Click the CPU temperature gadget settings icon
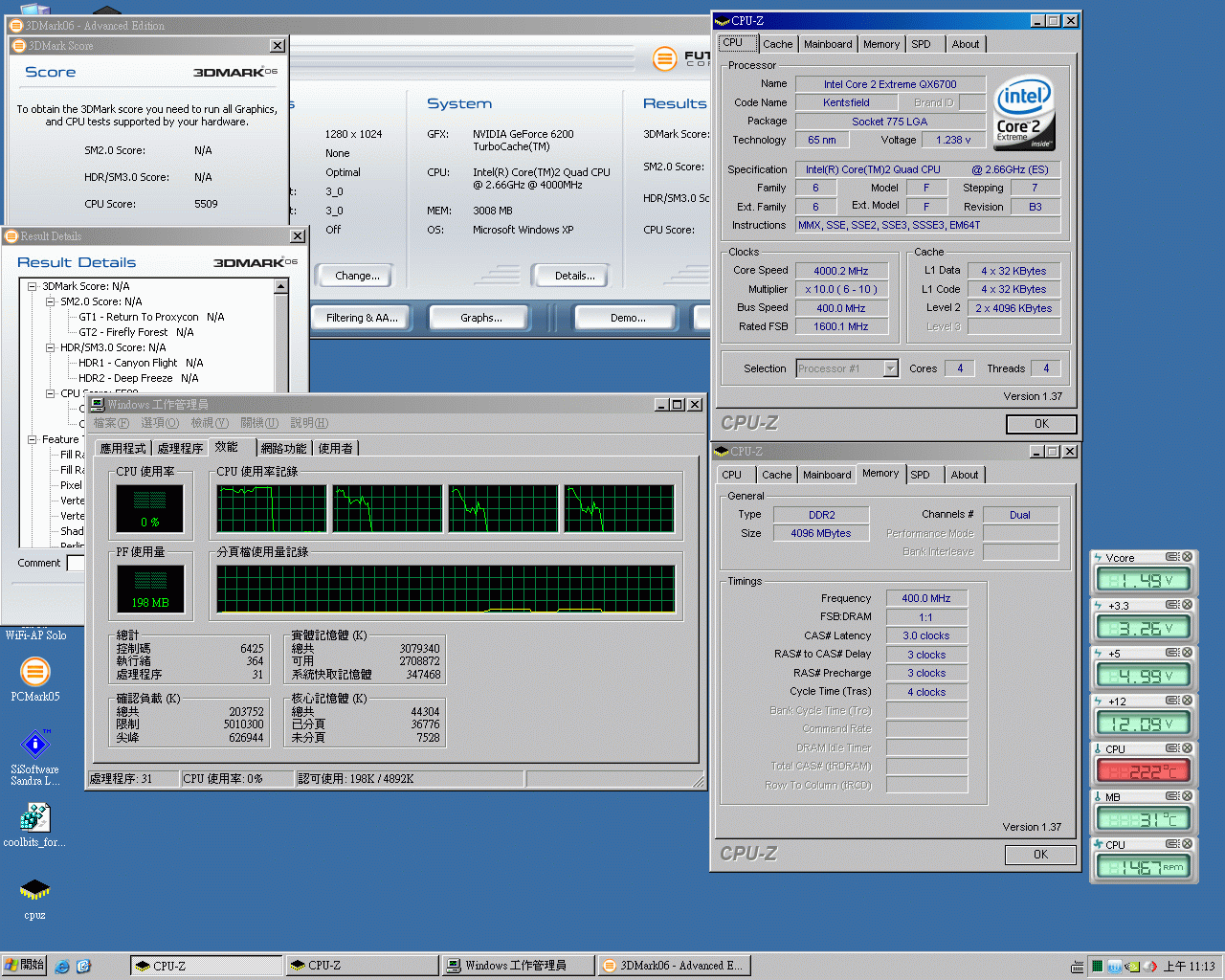The image size is (1225, 980). [1171, 748]
